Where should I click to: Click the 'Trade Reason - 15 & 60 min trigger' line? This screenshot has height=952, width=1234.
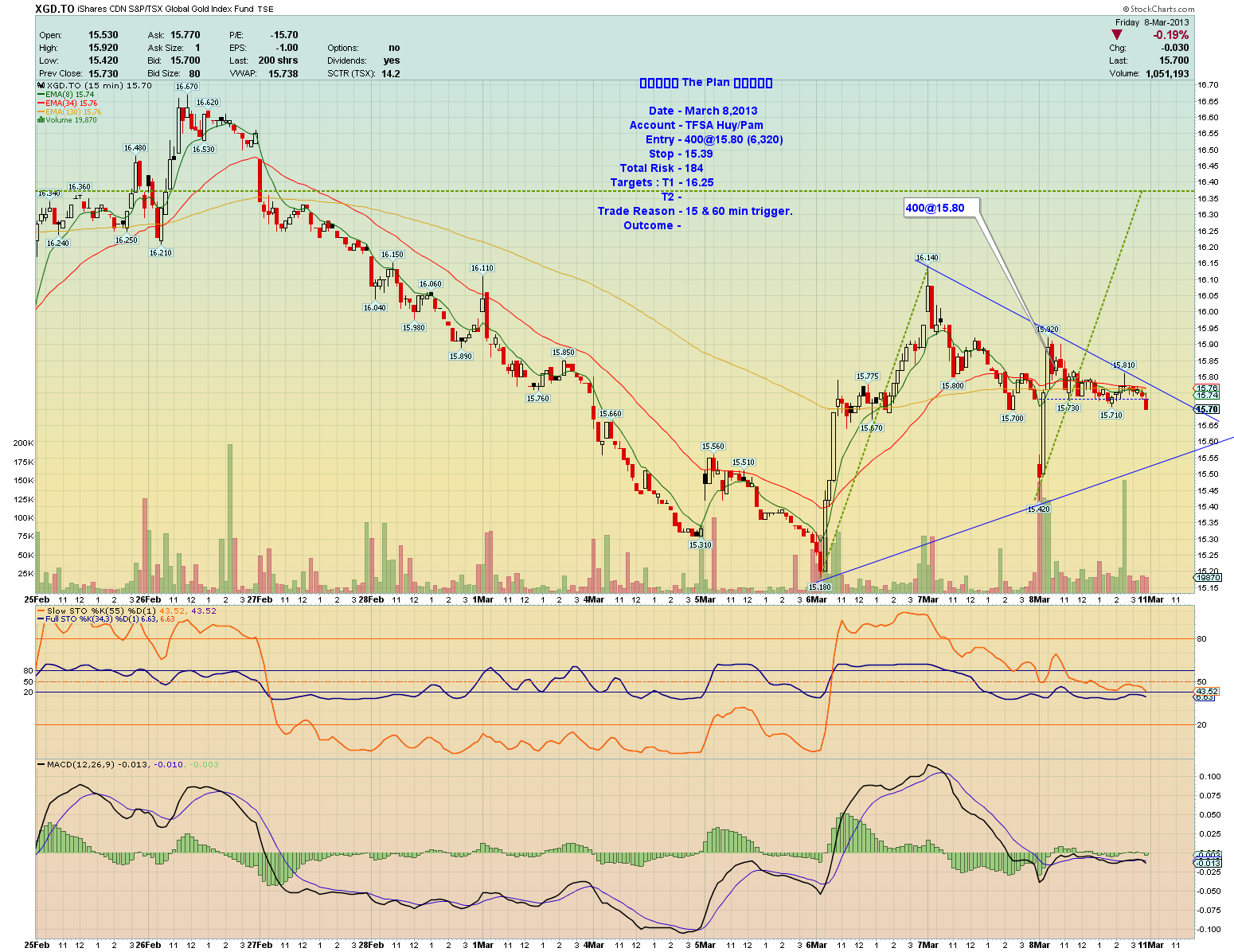pyautogui.click(x=695, y=211)
